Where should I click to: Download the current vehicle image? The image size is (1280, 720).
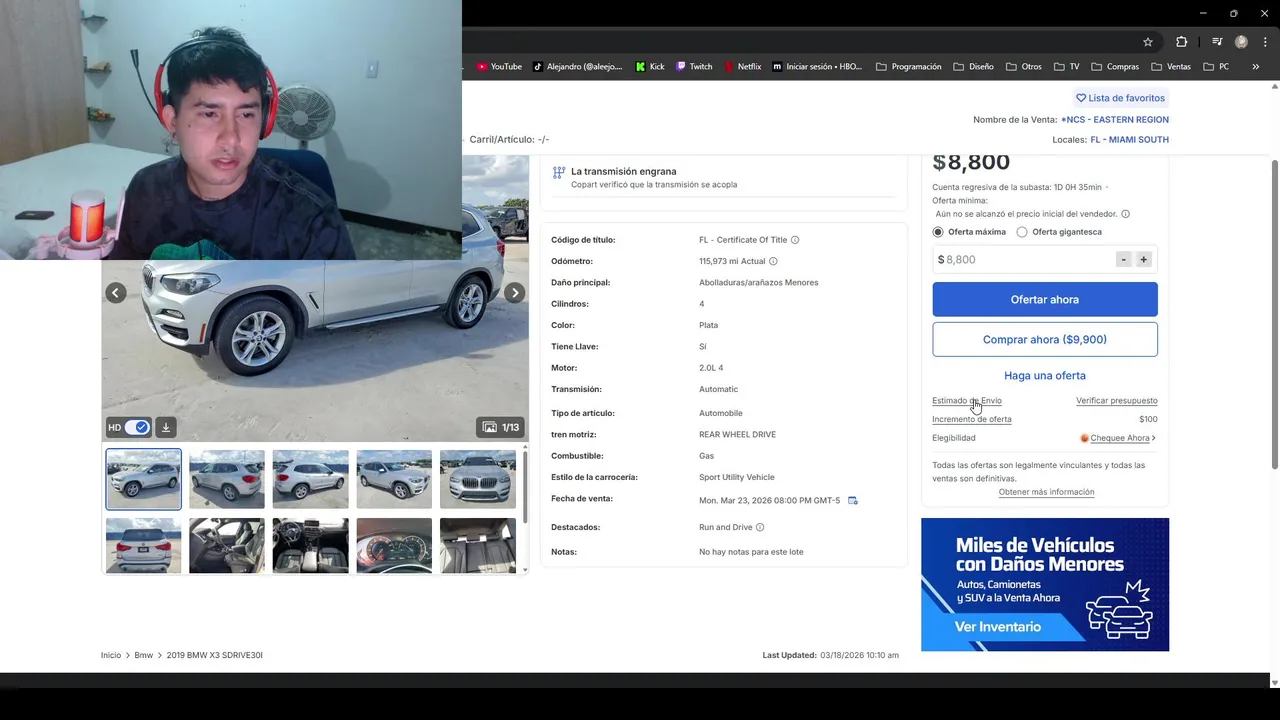pyautogui.click(x=166, y=427)
